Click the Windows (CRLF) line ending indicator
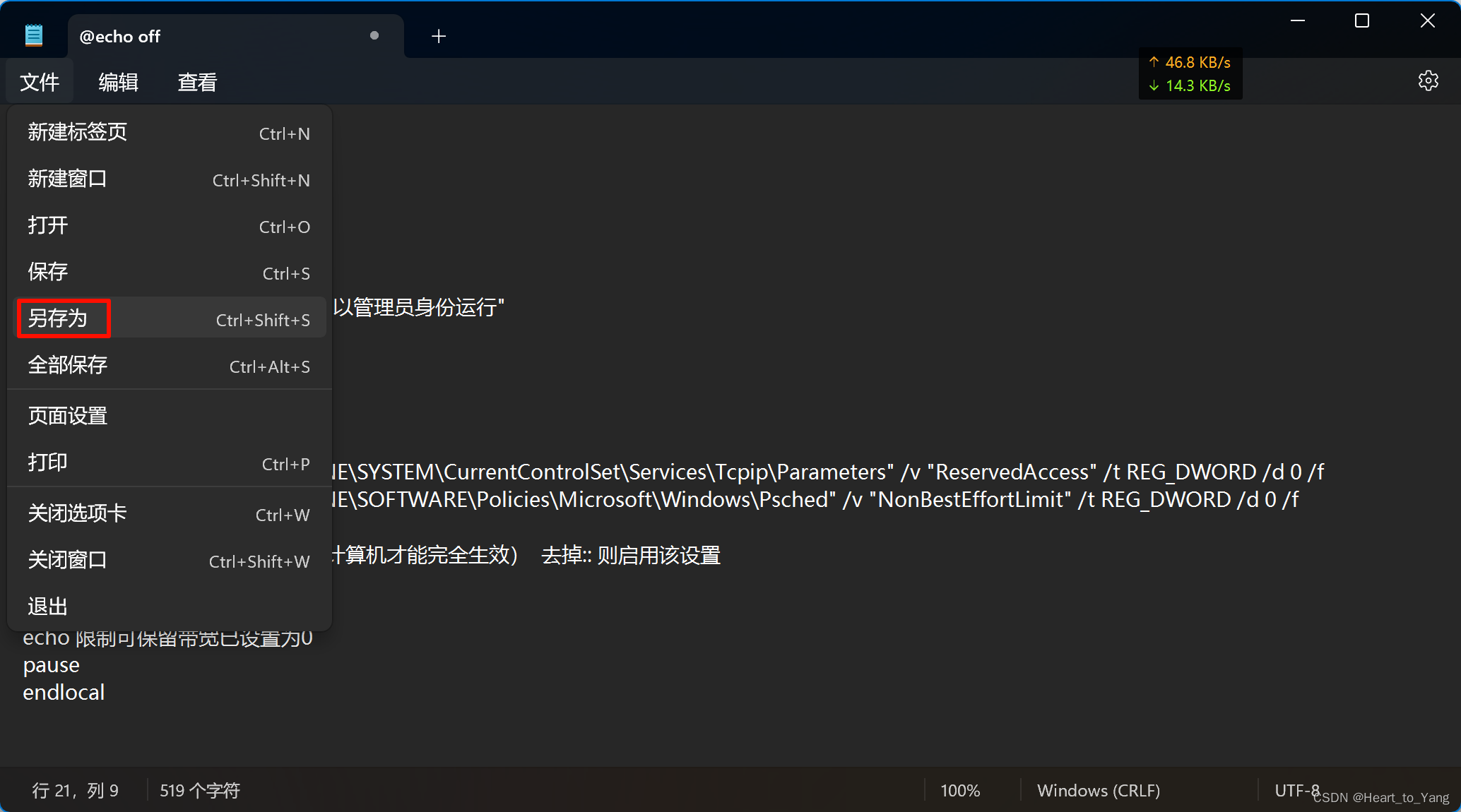Screen dimensions: 1461x812 pos(1099,790)
